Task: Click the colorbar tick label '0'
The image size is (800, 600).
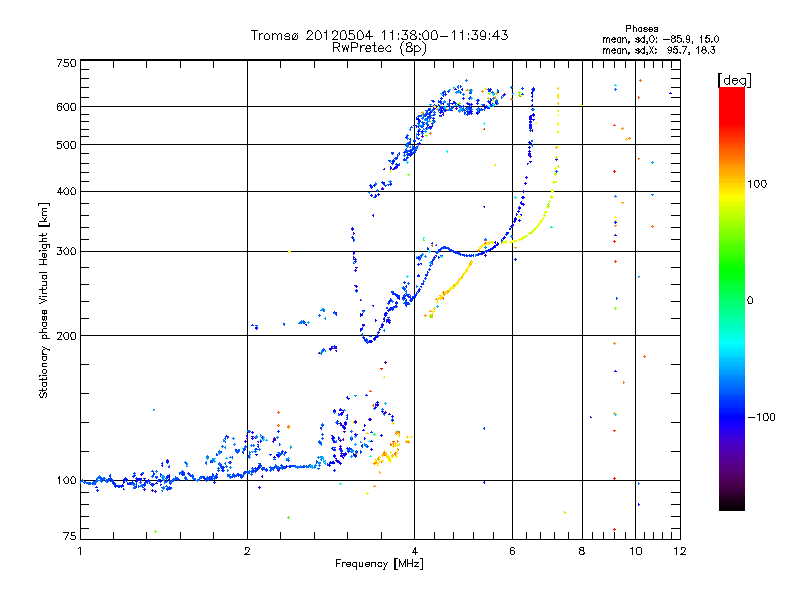Action: coord(750,301)
